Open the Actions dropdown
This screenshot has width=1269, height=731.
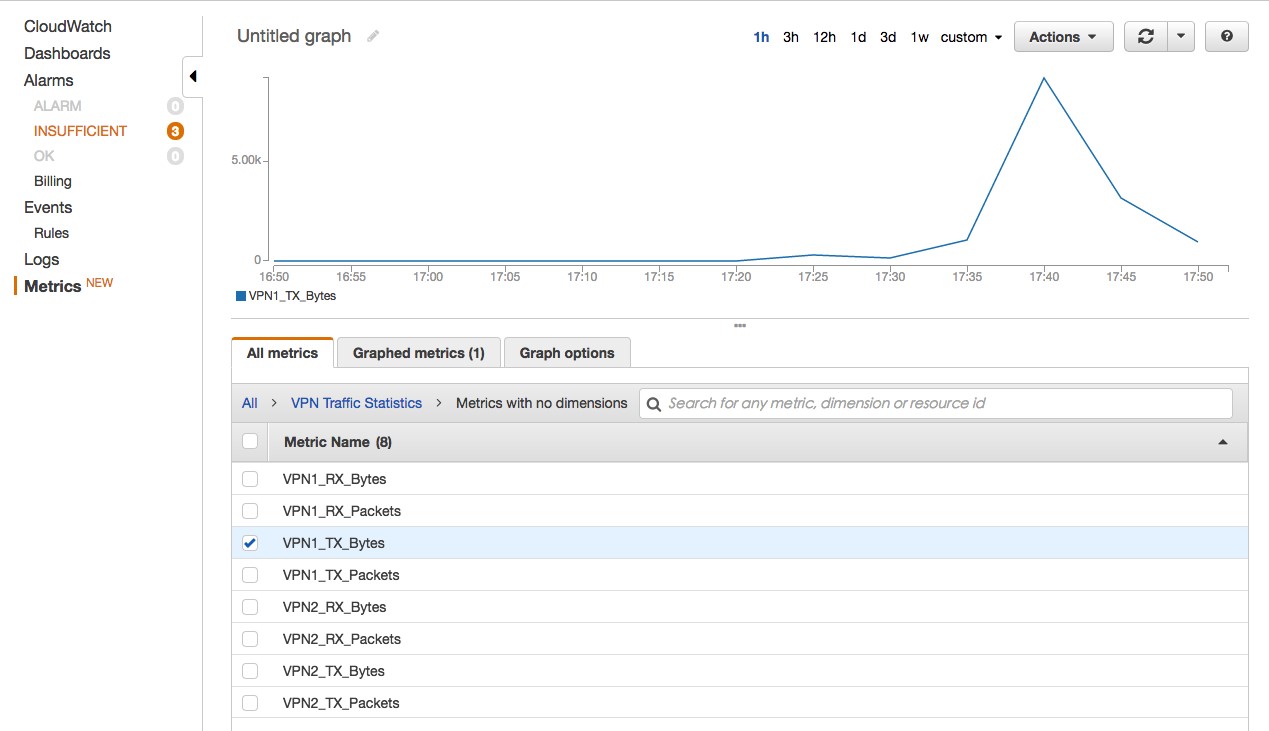(1063, 37)
